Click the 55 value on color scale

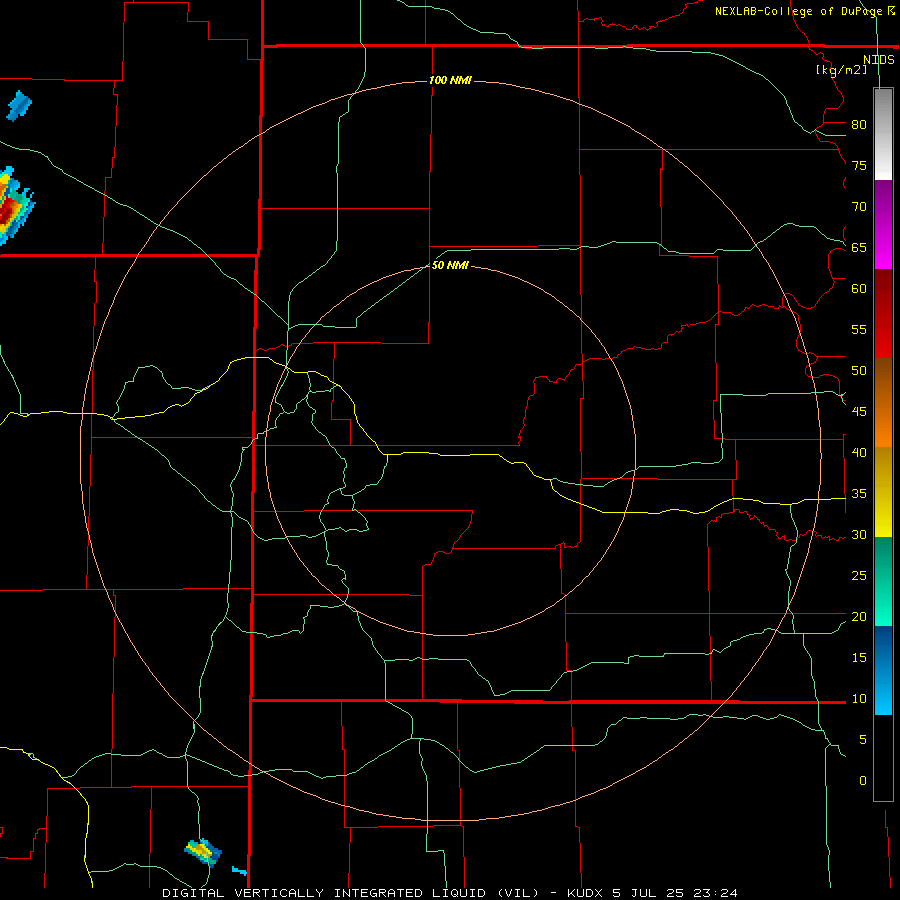point(859,329)
